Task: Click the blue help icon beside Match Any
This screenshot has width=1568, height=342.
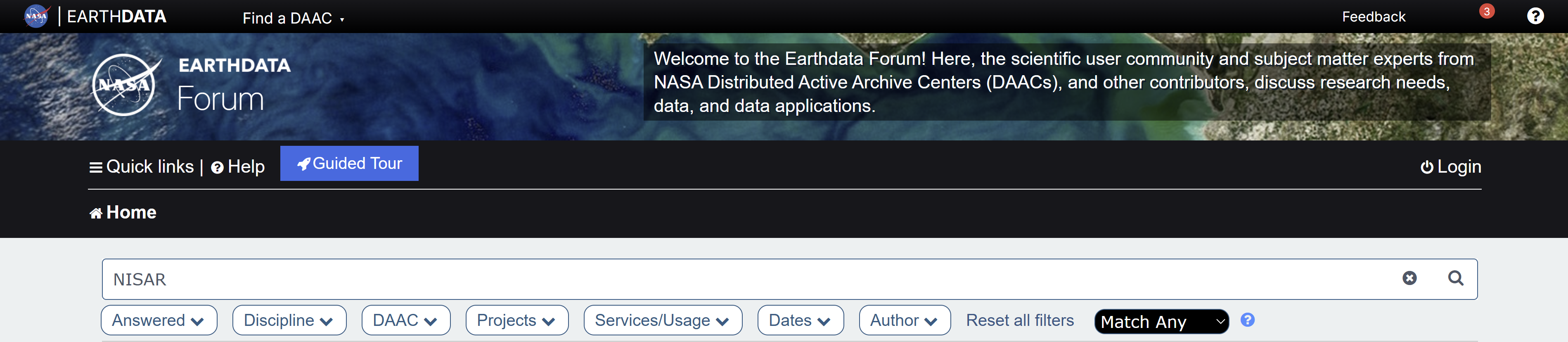Action: 1247,319
